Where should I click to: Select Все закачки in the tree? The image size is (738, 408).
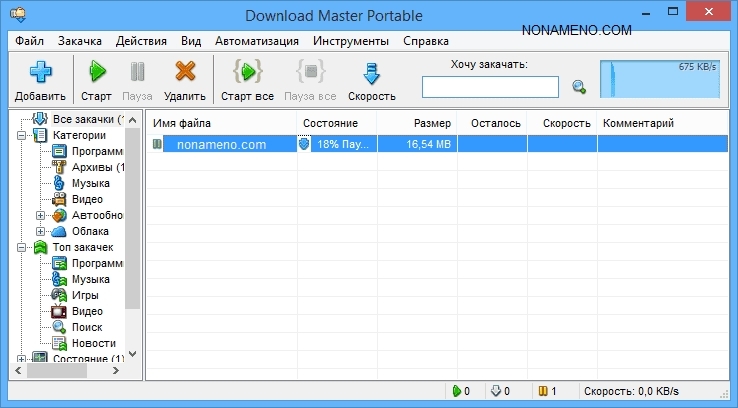pyautogui.click(x=88, y=119)
